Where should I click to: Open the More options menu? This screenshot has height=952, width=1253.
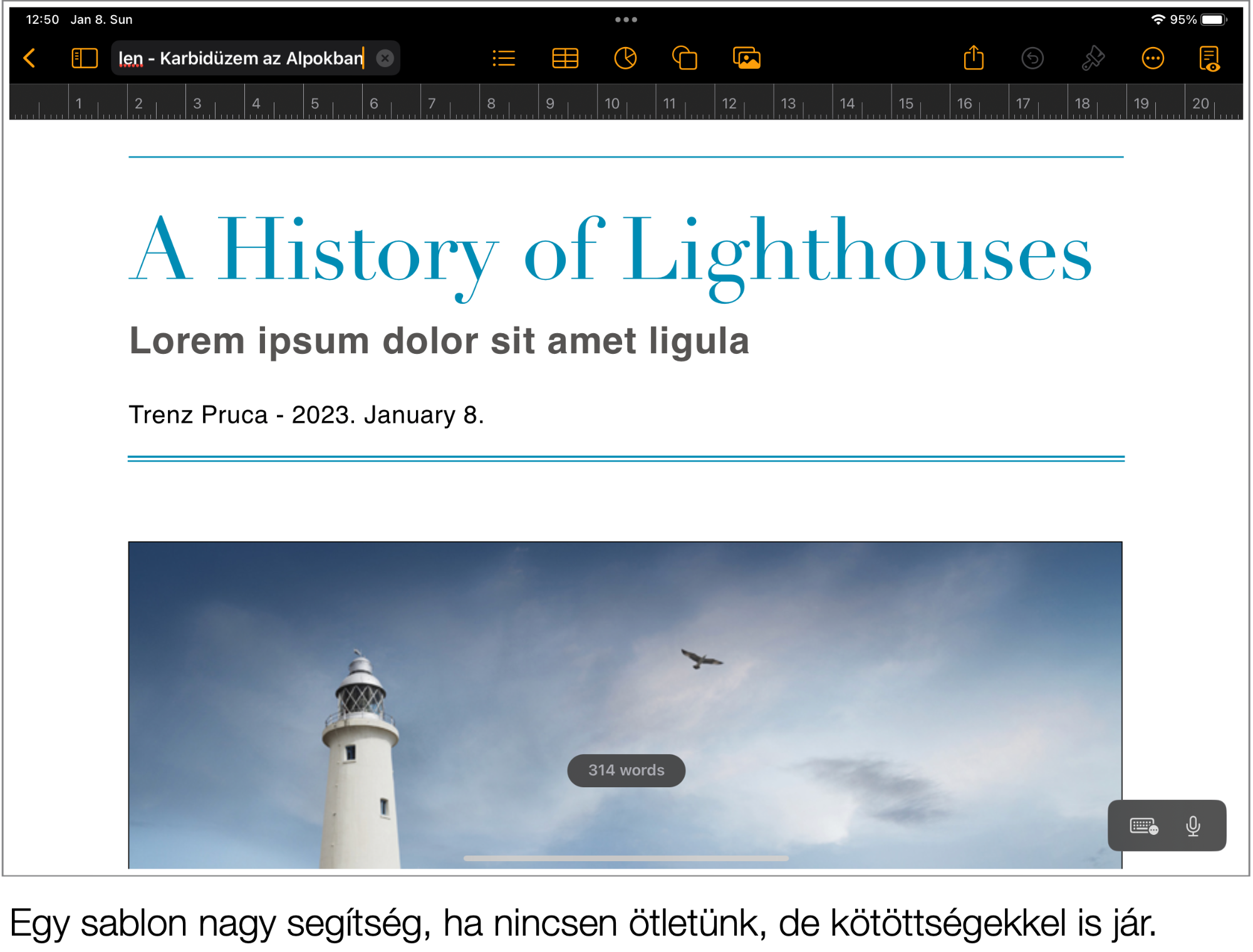point(1152,58)
